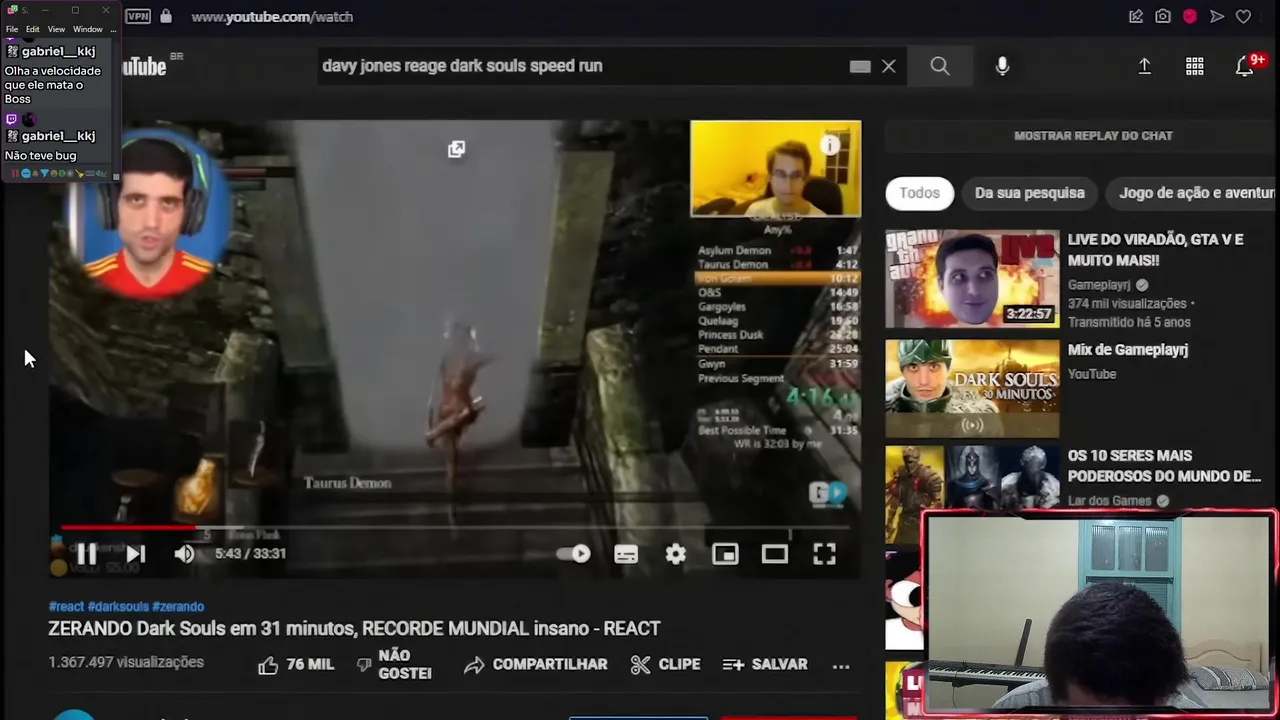Open the notifications bell

click(1244, 66)
